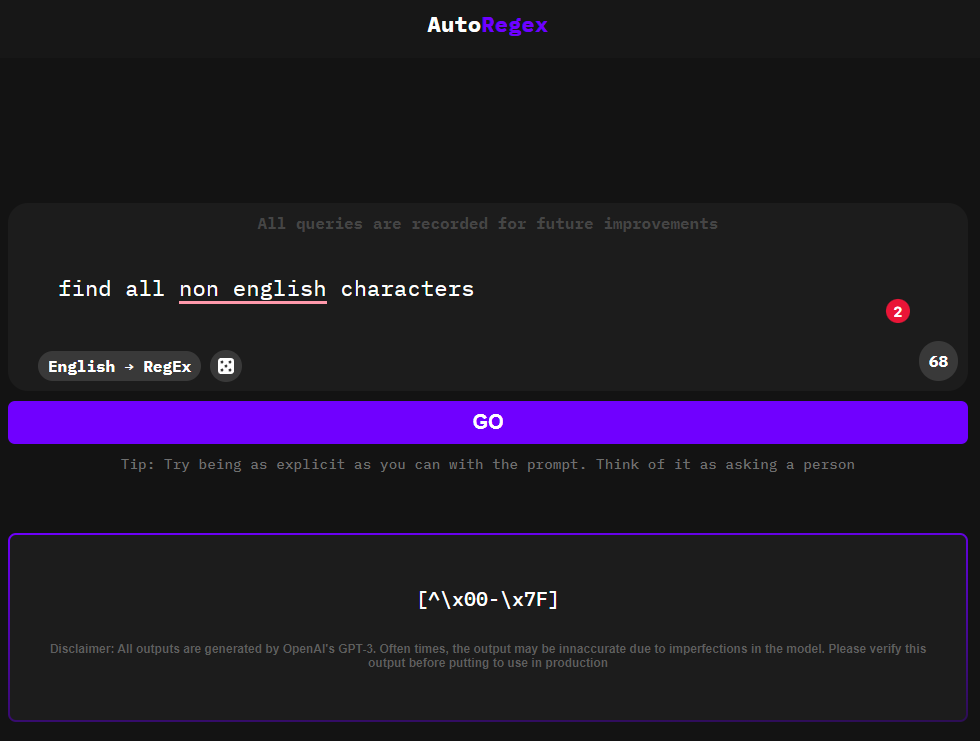Click the regex output [^\x00-\x7F]

(488, 600)
